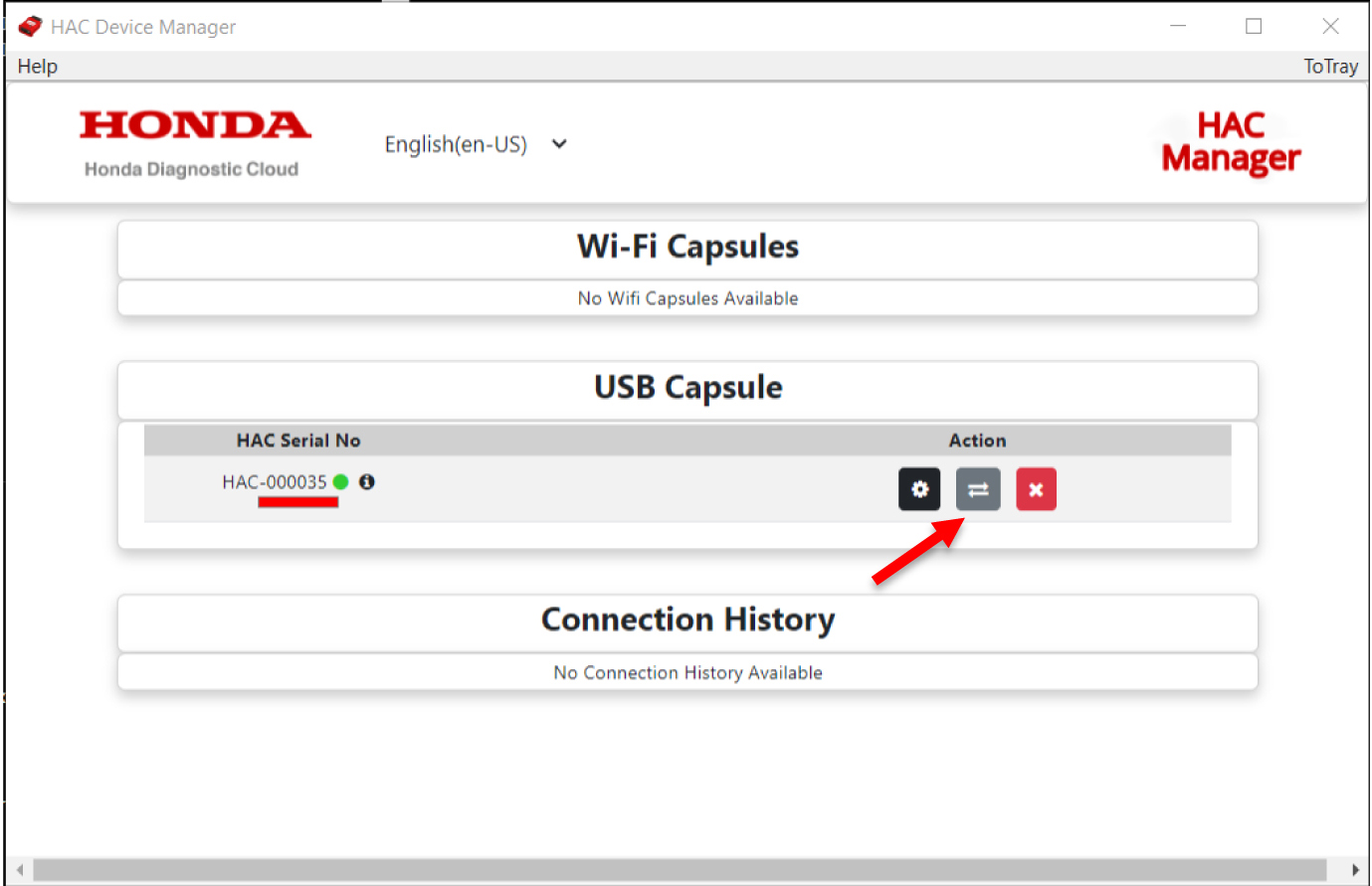The width and height of the screenshot is (1372, 886).
Task: Show info for HAC-000035 via info icon
Action: tap(367, 482)
